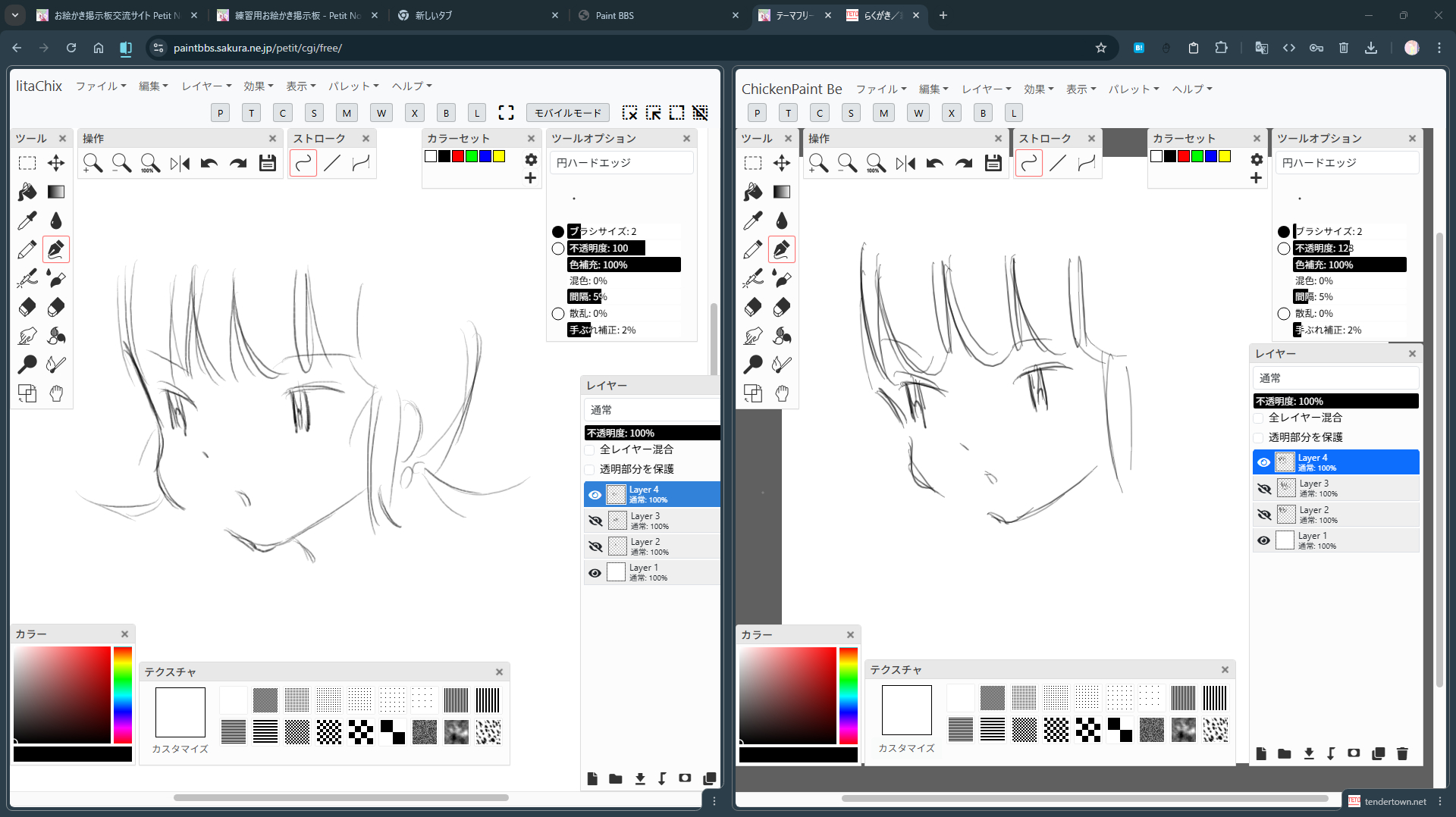Open the 効果 menu in ChickenPaint Be
Viewport: 1456px width, 817px height.
click(x=1038, y=89)
